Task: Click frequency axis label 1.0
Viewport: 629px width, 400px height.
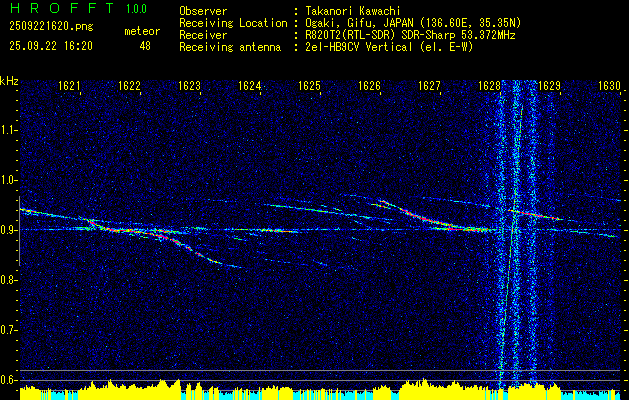Action: (x=9, y=180)
